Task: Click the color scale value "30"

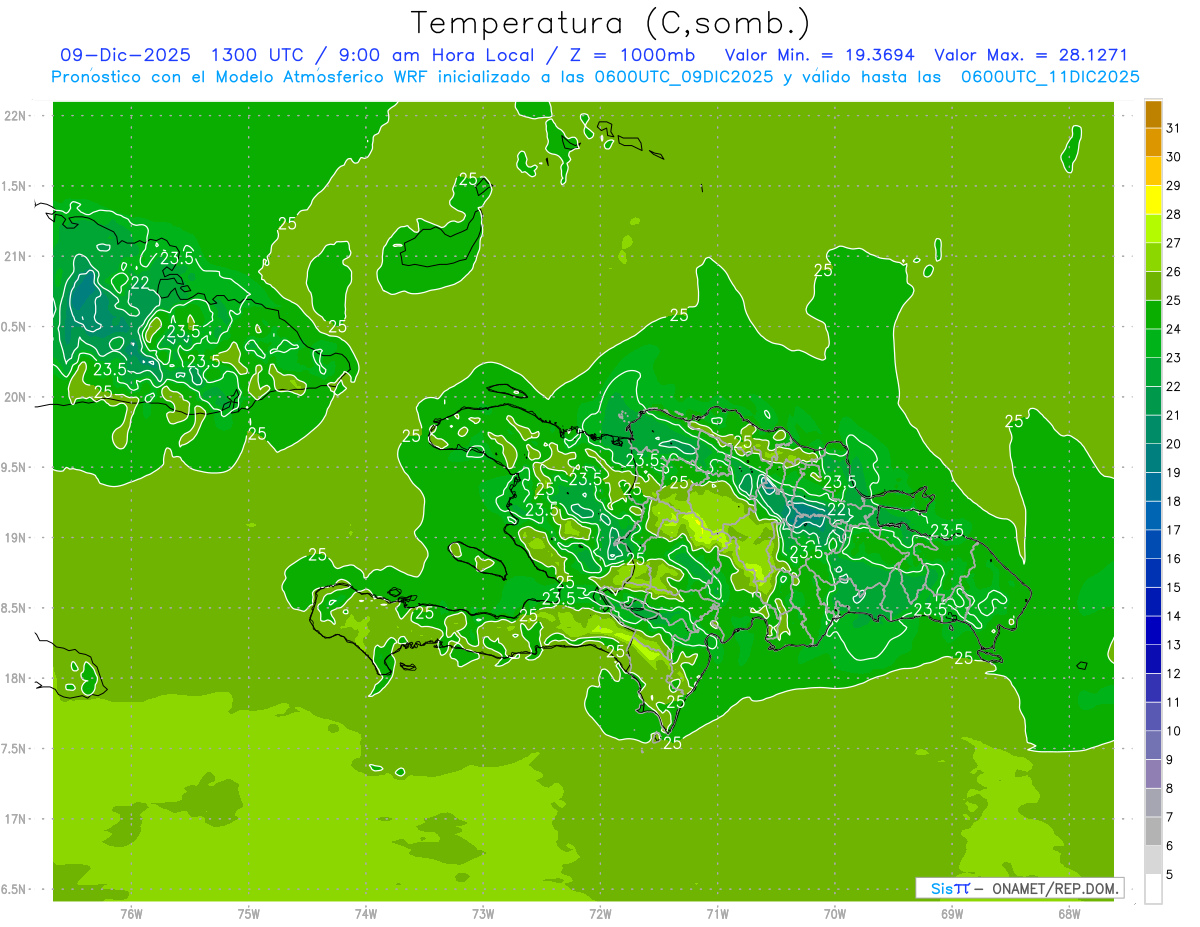Action: (x=1173, y=157)
